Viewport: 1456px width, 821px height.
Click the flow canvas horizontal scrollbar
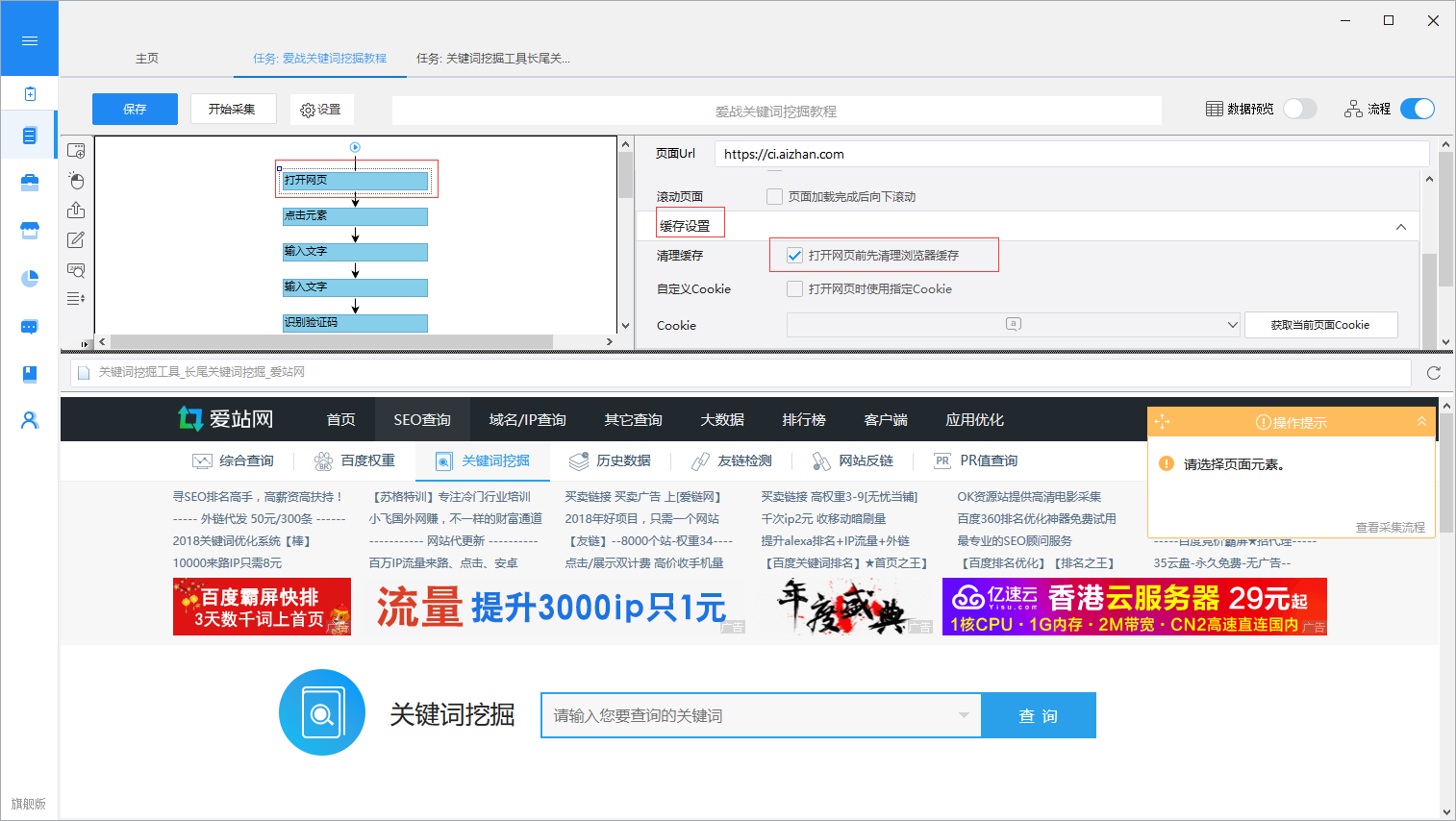click(331, 341)
